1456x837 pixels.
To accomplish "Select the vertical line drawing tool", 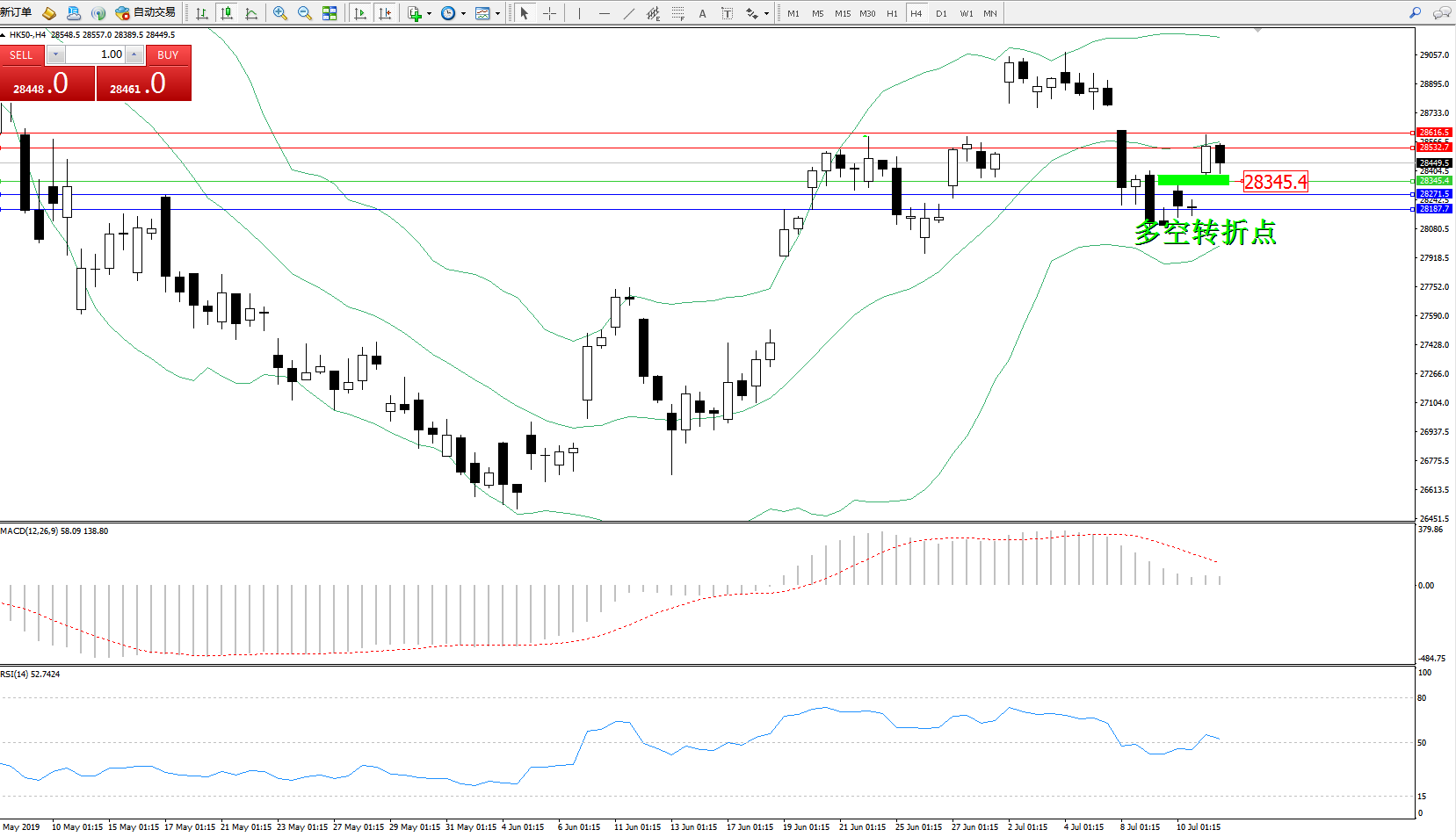I will pos(579,13).
